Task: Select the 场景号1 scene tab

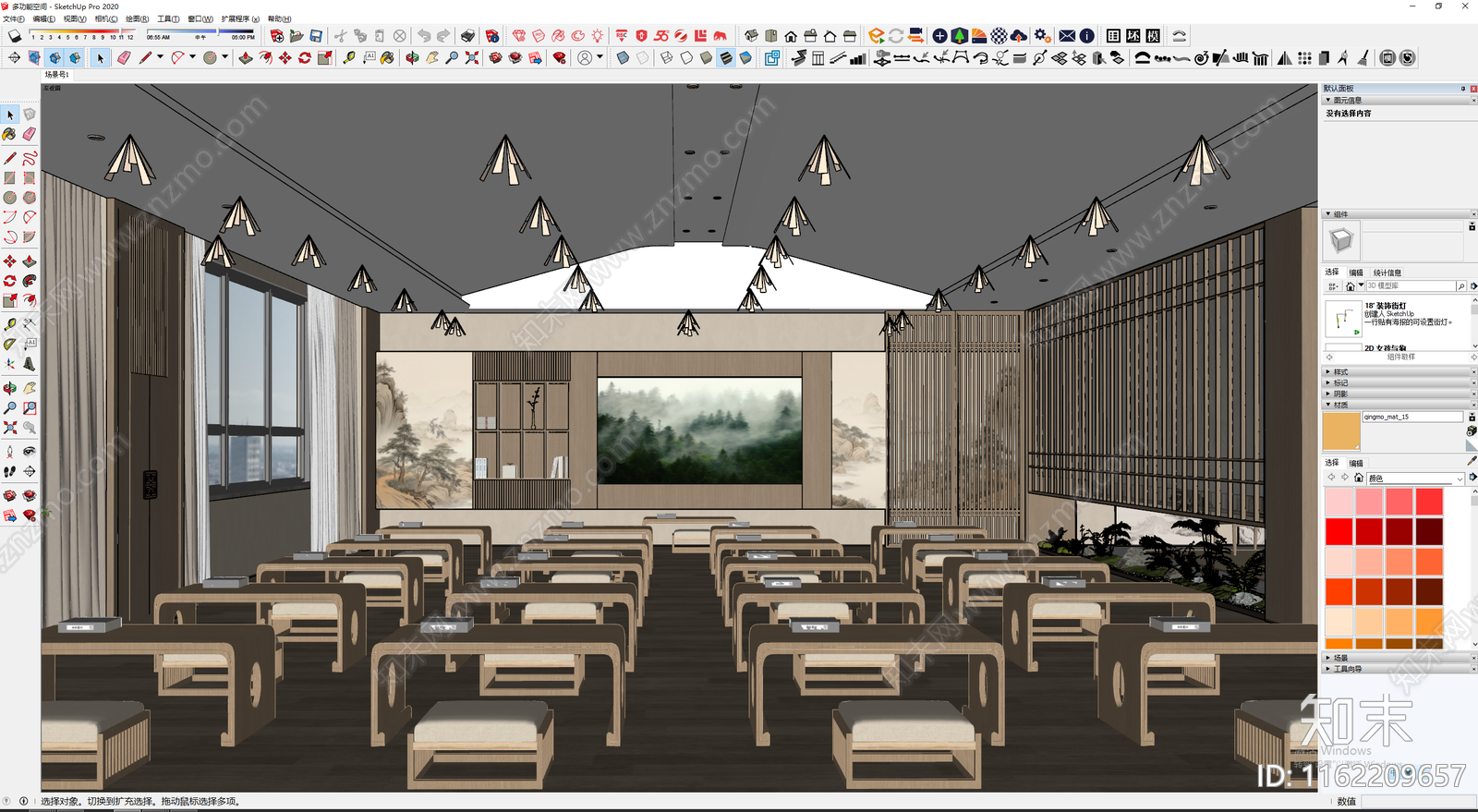Action: click(56, 75)
